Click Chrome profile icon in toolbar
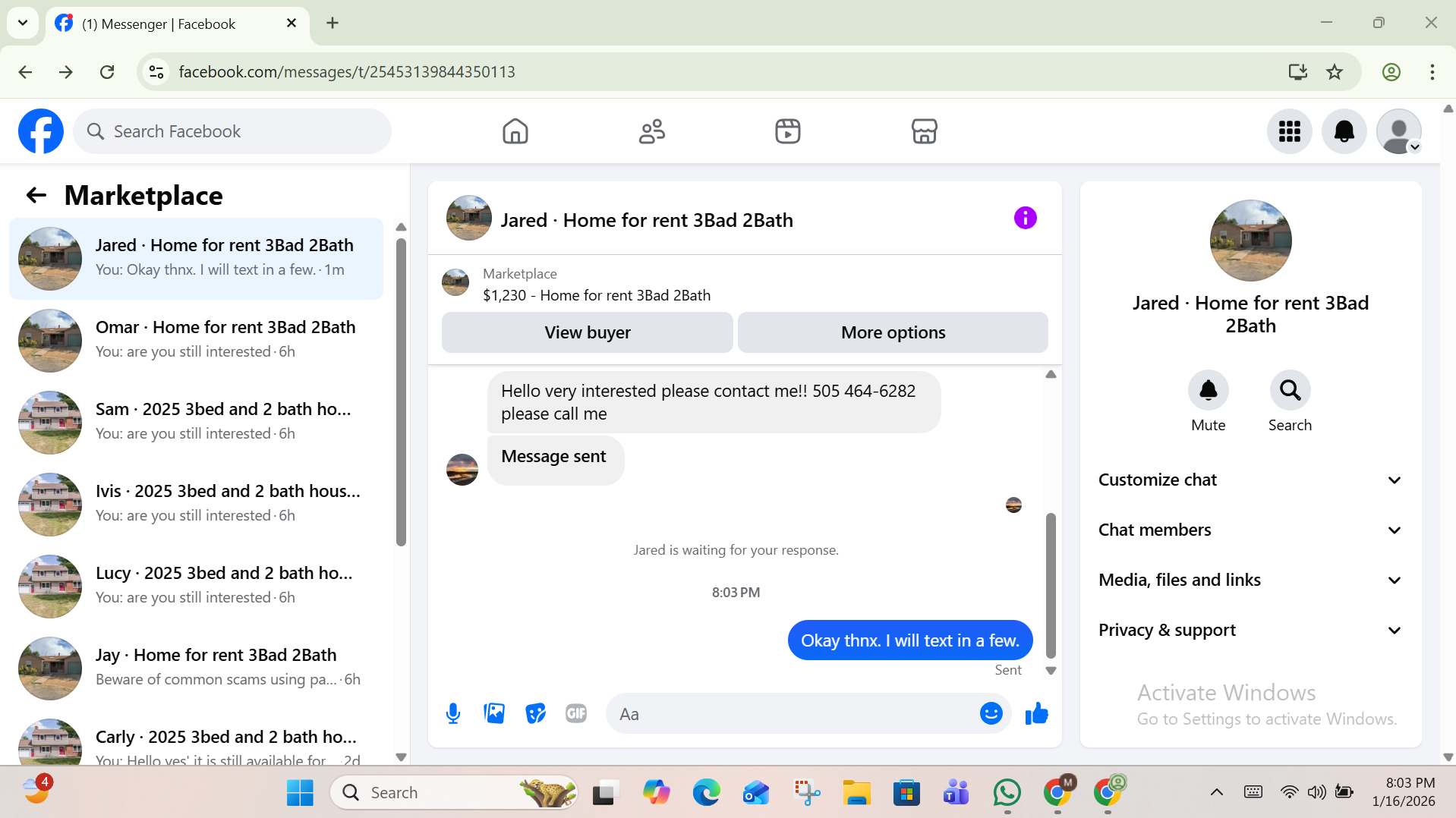Viewport: 1456px width, 818px height. [x=1391, y=72]
